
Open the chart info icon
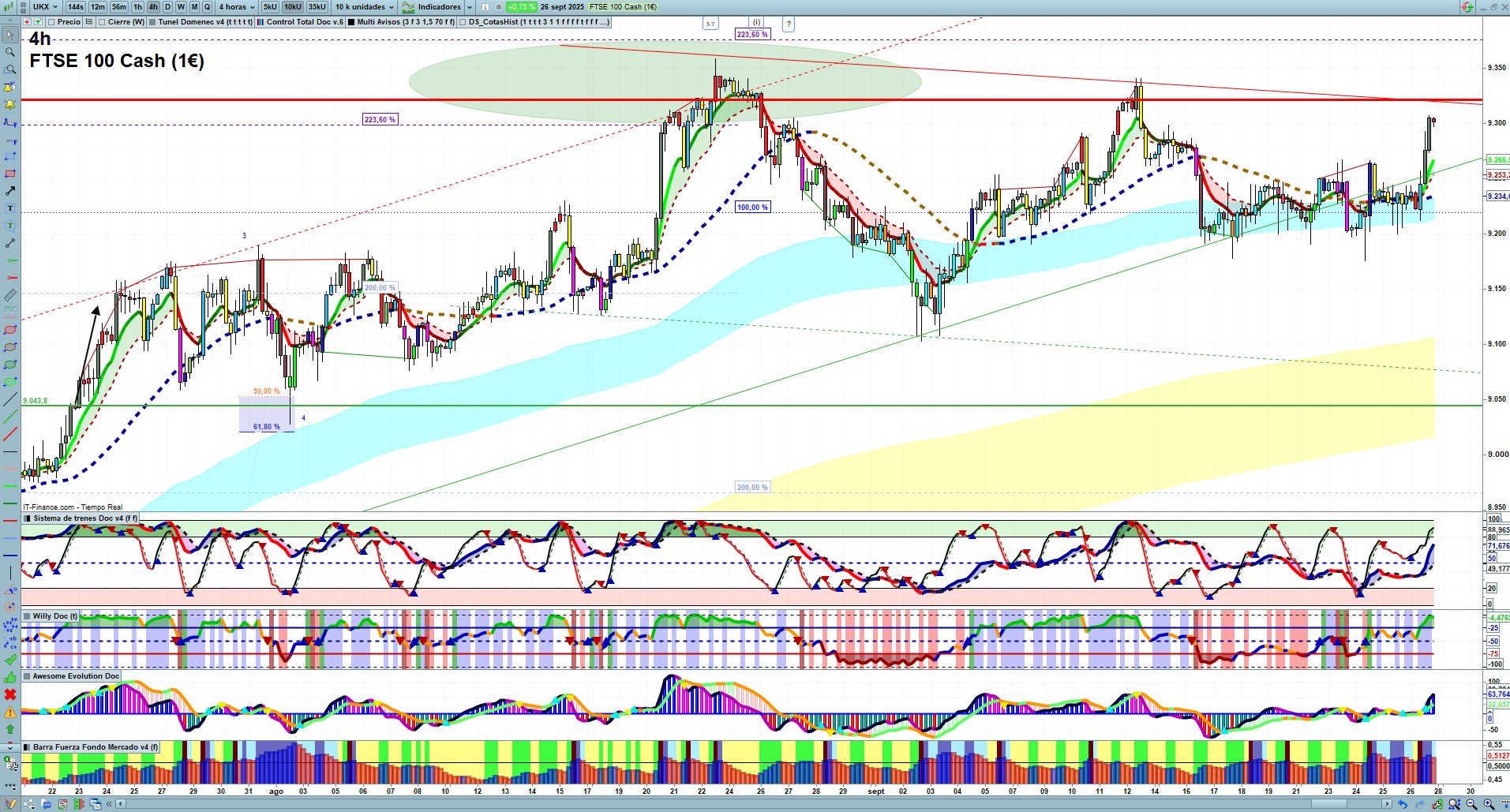coord(485,7)
